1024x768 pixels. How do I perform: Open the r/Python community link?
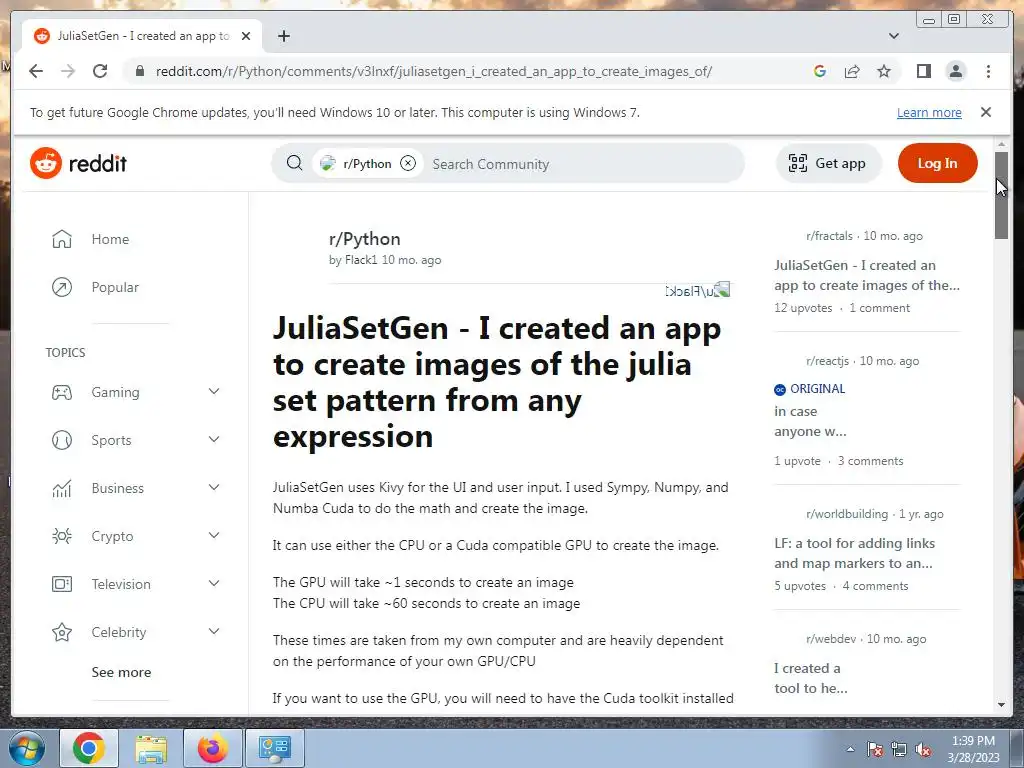tap(364, 239)
